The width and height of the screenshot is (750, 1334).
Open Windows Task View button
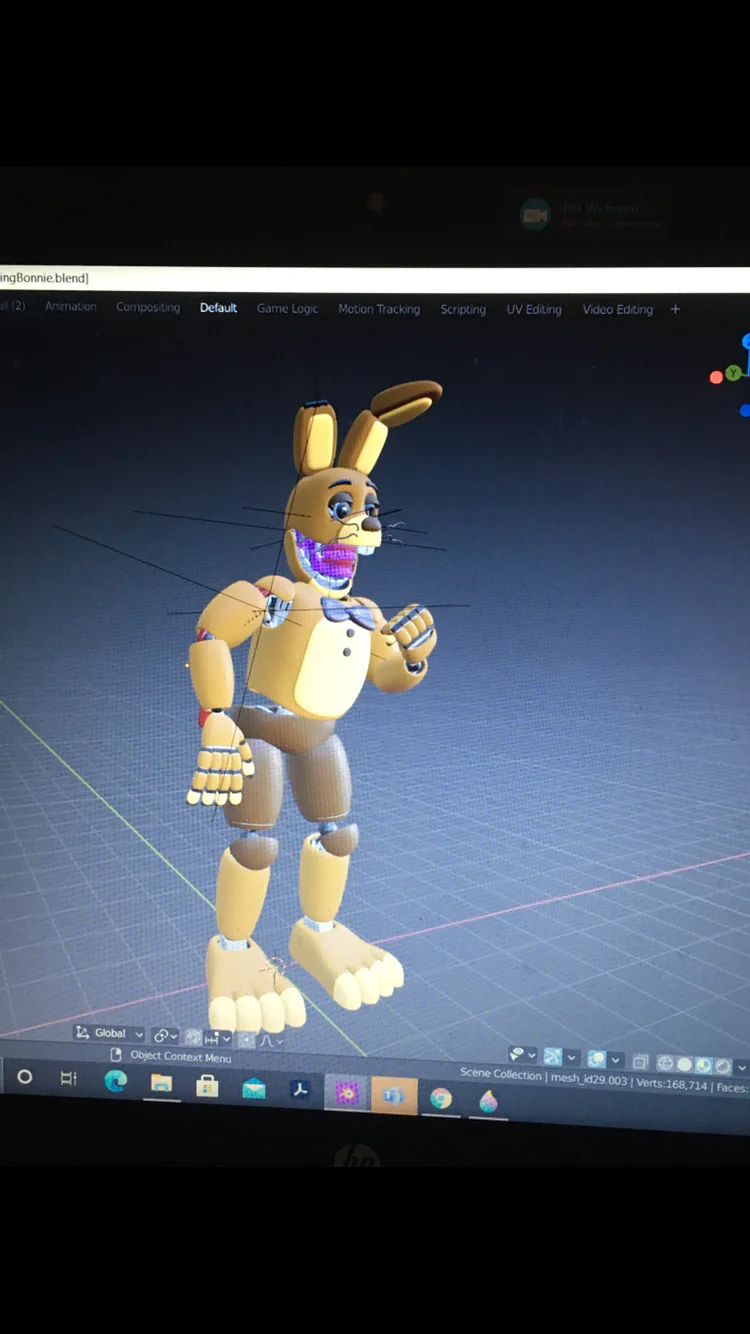(69, 1078)
